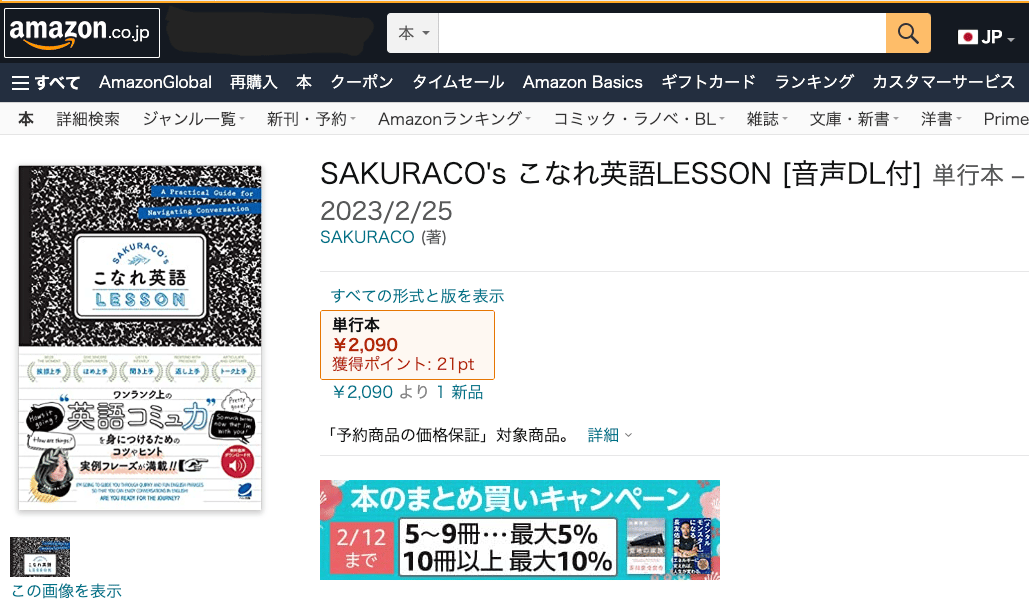Open the ランキング page
This screenshot has height=615, width=1029.
tap(814, 82)
